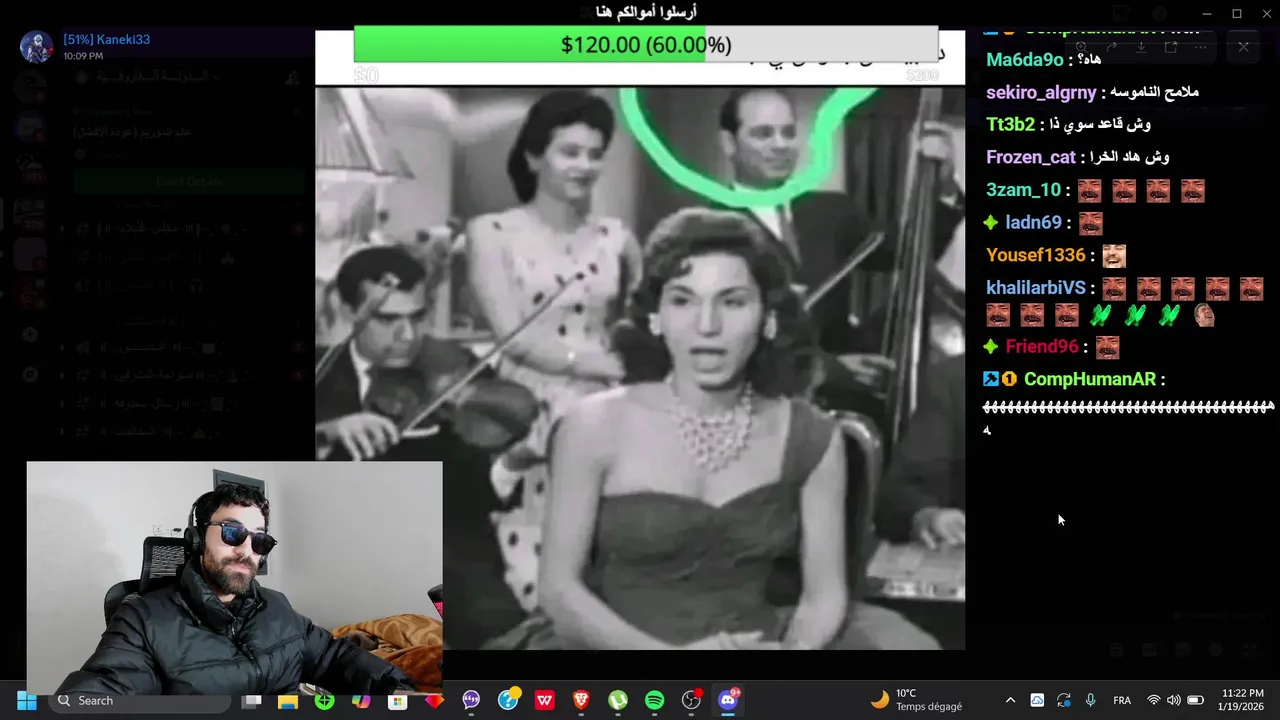This screenshot has height=720, width=1280.
Task: Open the Kaneki33 sender name link
Action: [106, 39]
